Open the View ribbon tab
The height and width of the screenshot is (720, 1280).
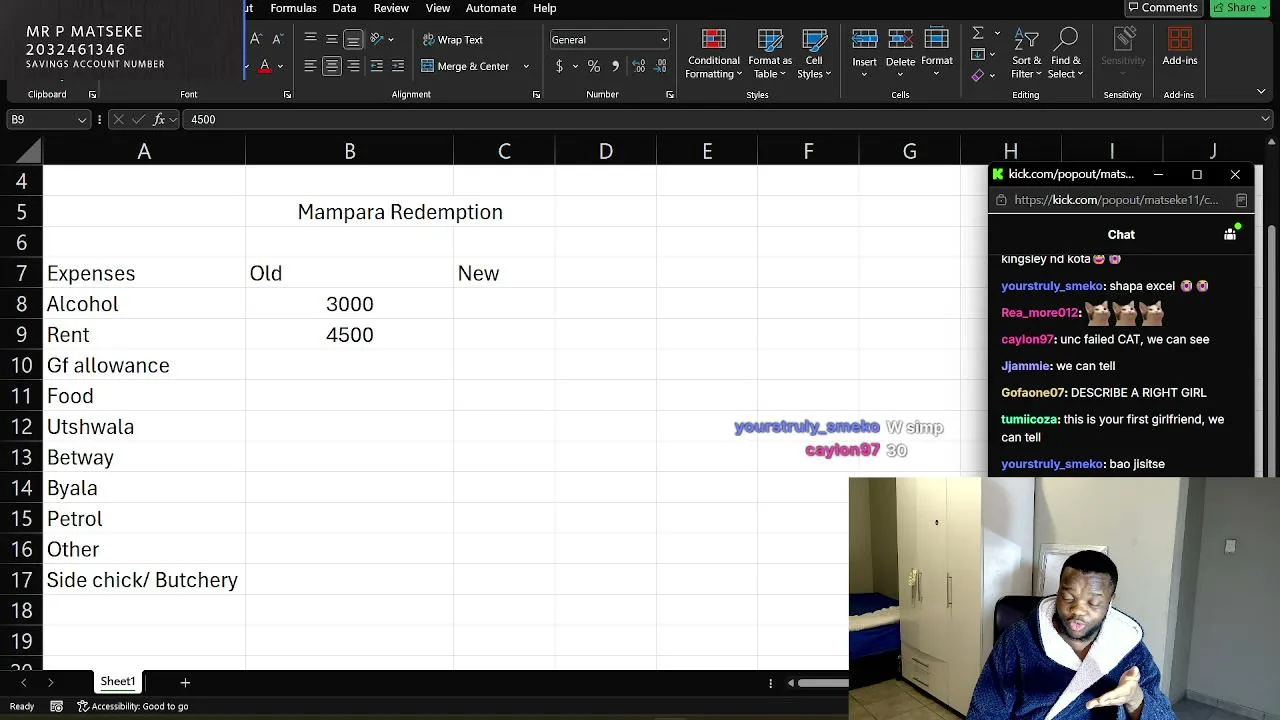(x=438, y=8)
